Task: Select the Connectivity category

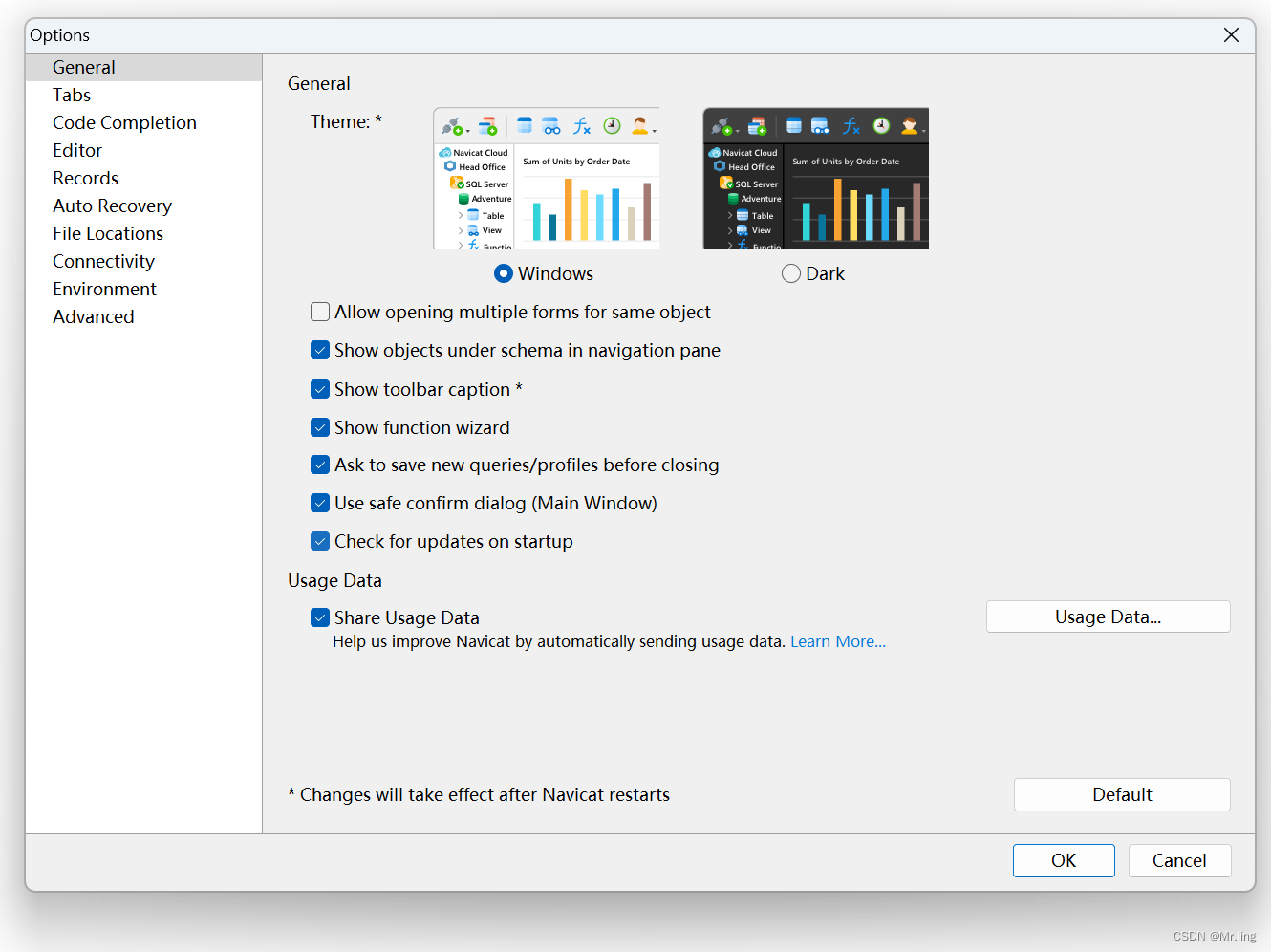Action: tap(143, 261)
